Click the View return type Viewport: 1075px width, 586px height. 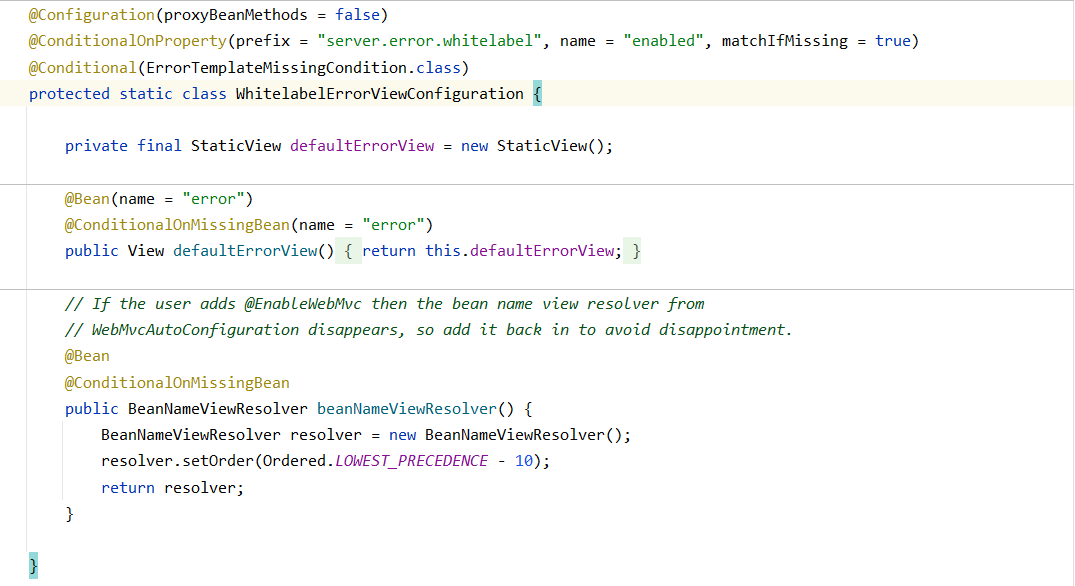[146, 251]
